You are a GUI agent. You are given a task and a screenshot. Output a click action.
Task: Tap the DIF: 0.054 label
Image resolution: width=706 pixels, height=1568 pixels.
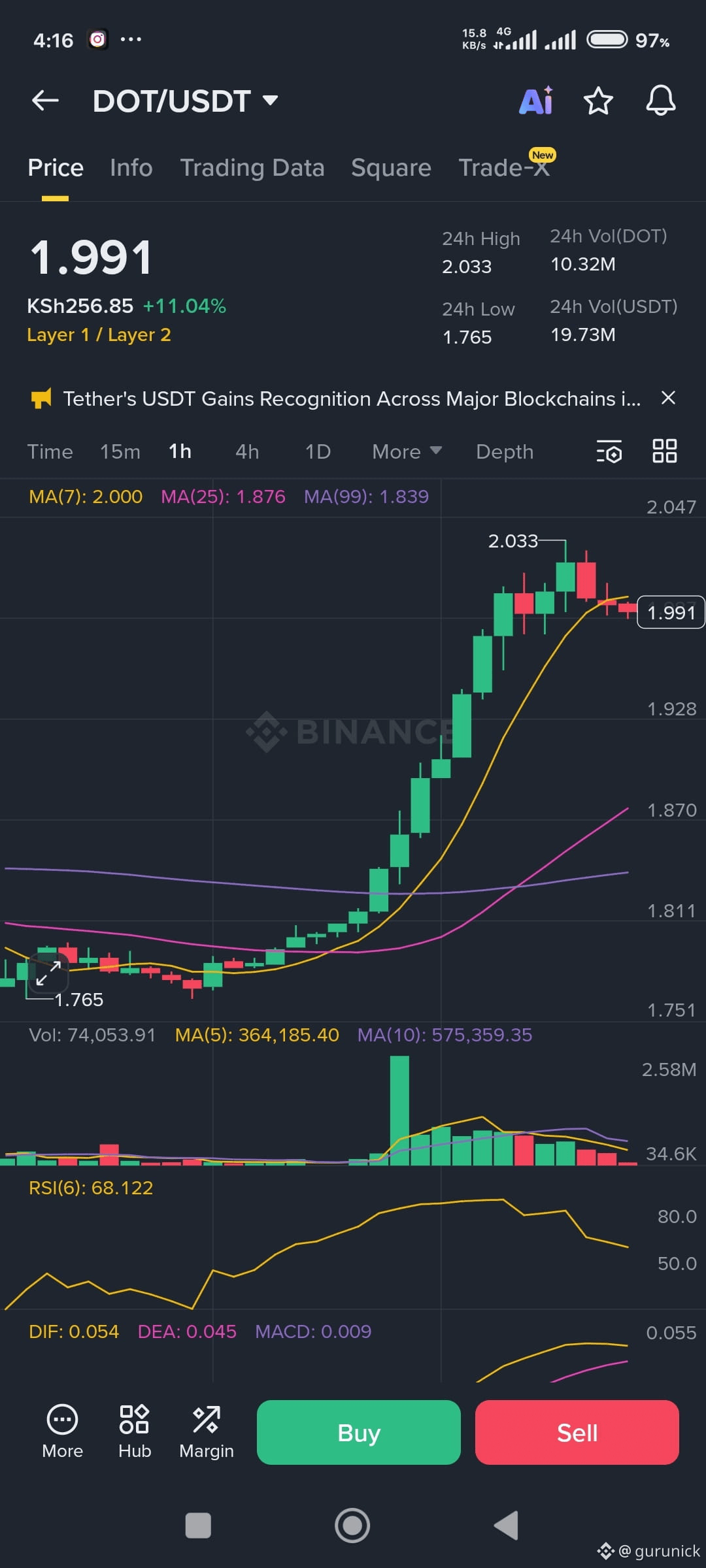(x=74, y=1331)
